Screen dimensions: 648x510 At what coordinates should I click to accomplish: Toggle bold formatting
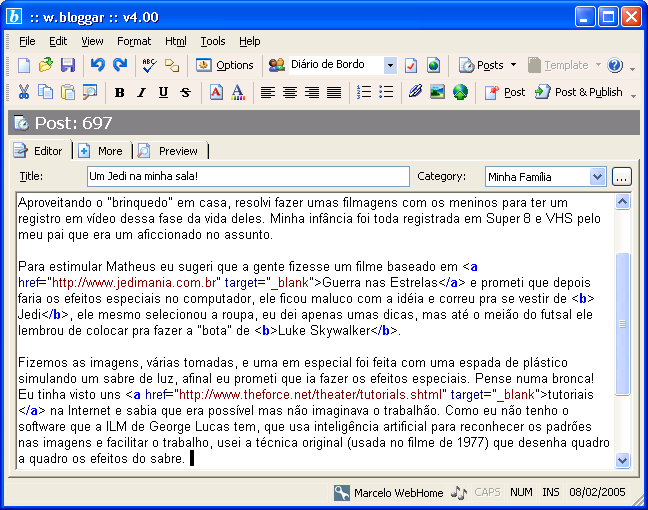coord(119,92)
